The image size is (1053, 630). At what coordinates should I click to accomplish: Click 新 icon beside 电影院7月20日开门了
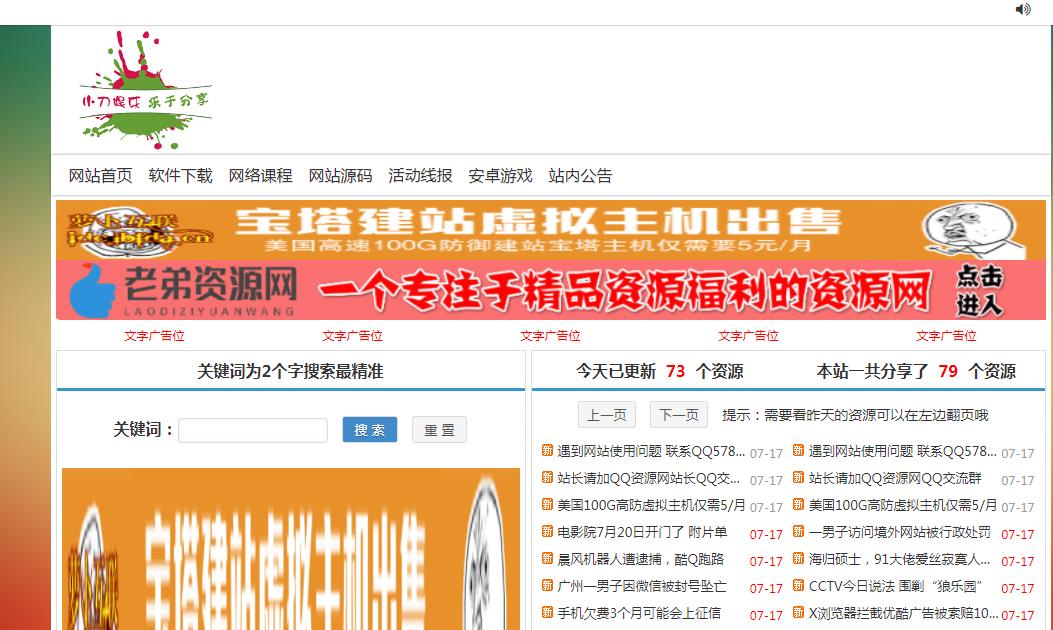pos(547,532)
